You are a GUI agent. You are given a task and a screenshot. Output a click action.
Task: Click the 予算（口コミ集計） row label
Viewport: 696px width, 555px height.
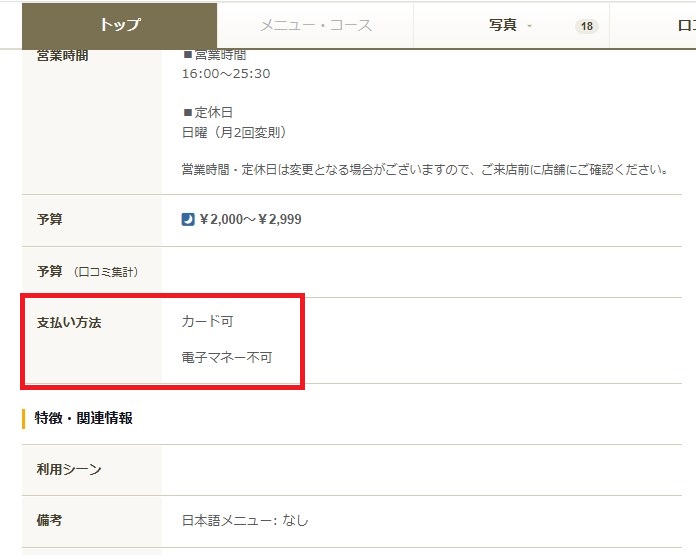click(87, 272)
